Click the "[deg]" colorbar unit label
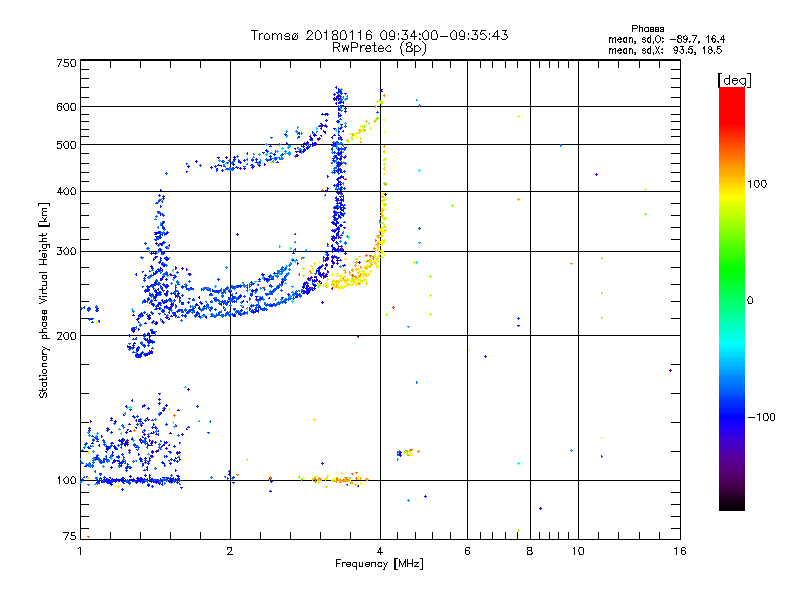 tap(734, 80)
